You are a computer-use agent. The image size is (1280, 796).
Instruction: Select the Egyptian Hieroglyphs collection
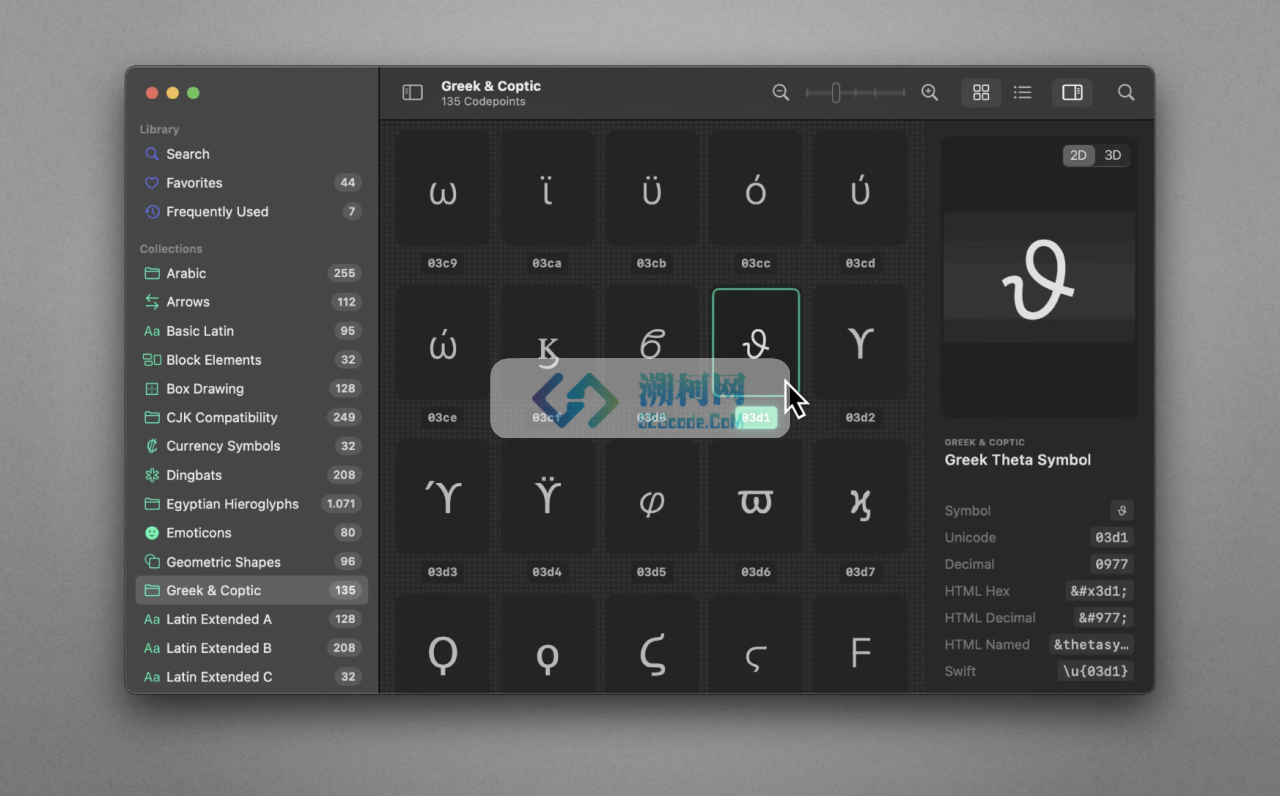[251, 504]
